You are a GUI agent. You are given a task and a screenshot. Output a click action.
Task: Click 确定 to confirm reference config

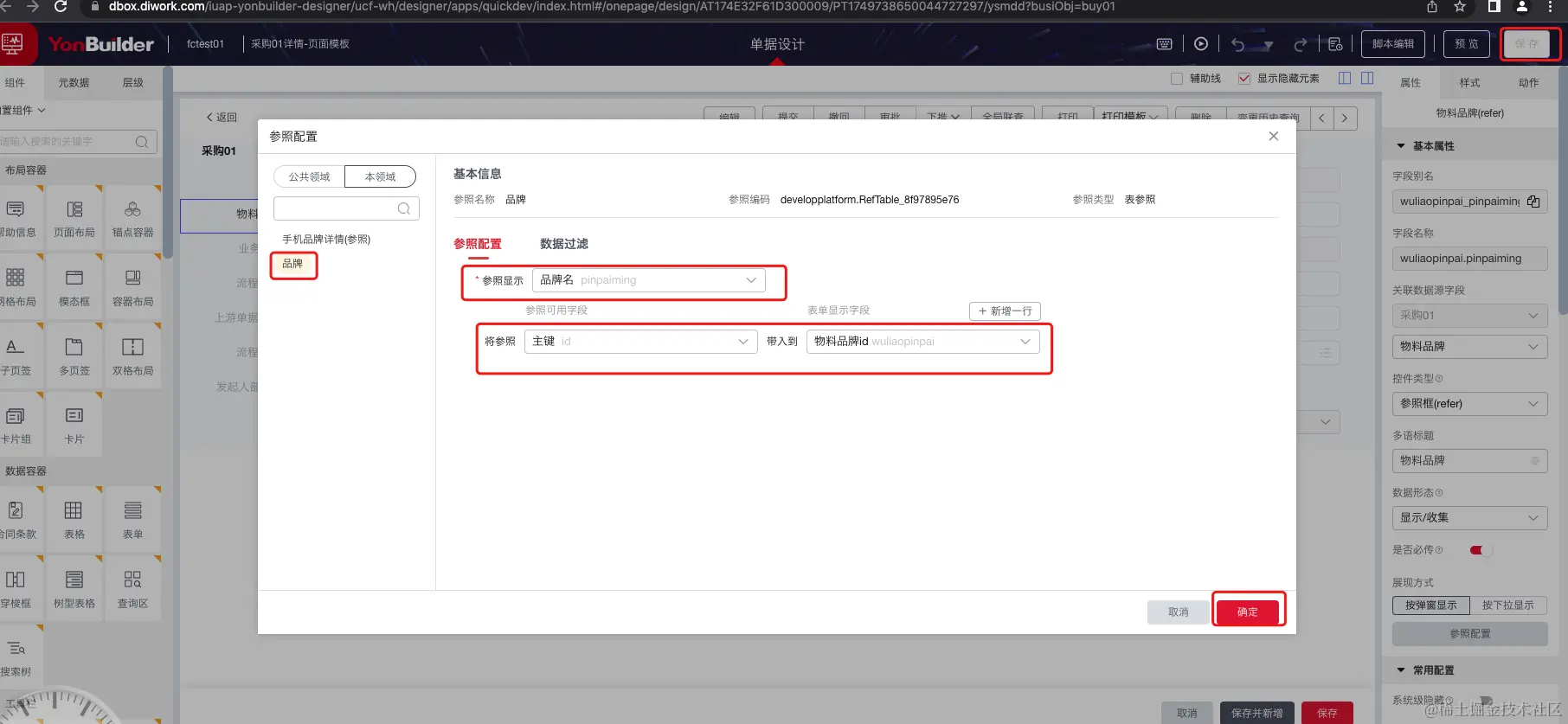(1248, 612)
